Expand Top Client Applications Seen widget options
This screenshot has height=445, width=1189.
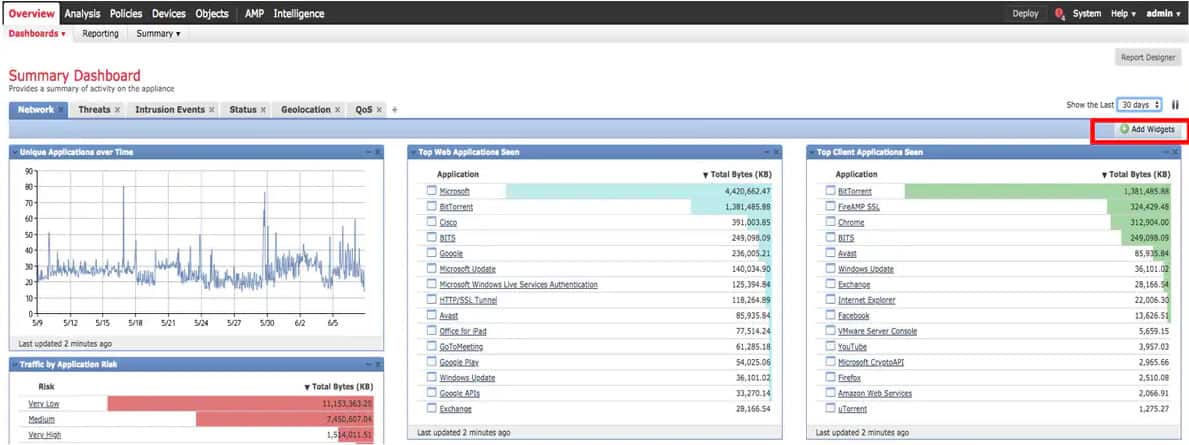click(812, 152)
